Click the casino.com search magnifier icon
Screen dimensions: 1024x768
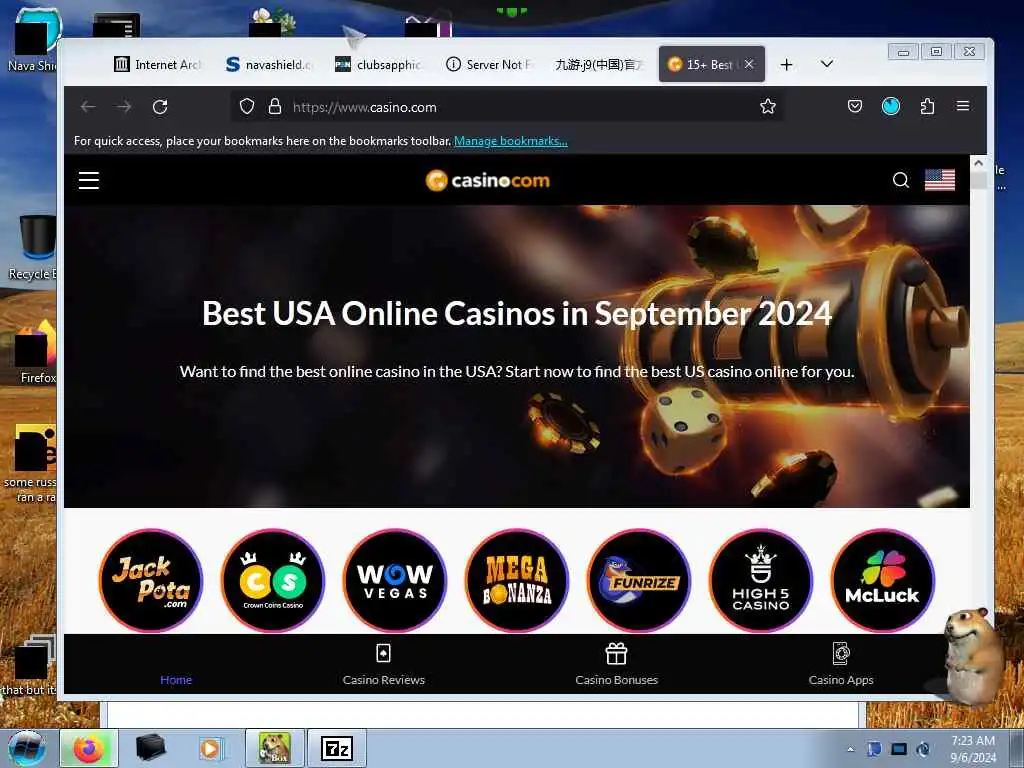tap(901, 180)
